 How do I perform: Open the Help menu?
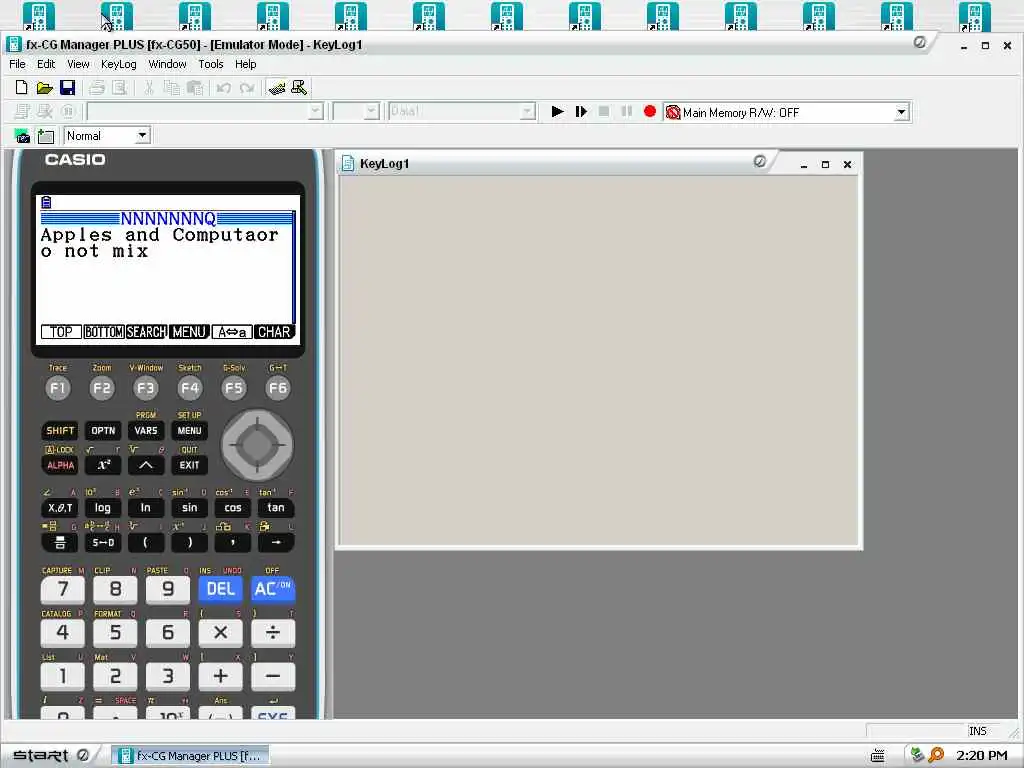coord(246,64)
